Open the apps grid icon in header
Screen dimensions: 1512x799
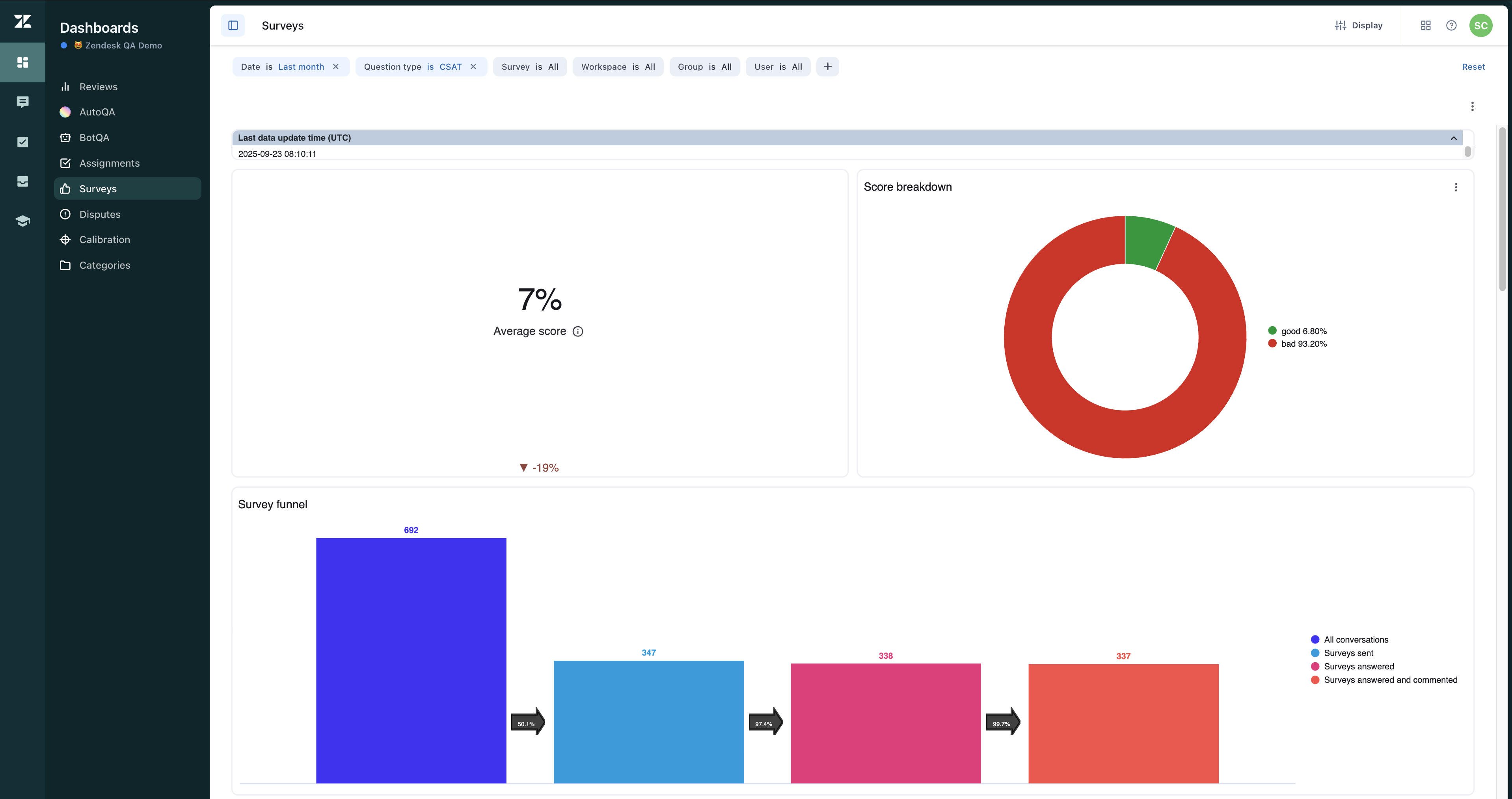point(1425,25)
